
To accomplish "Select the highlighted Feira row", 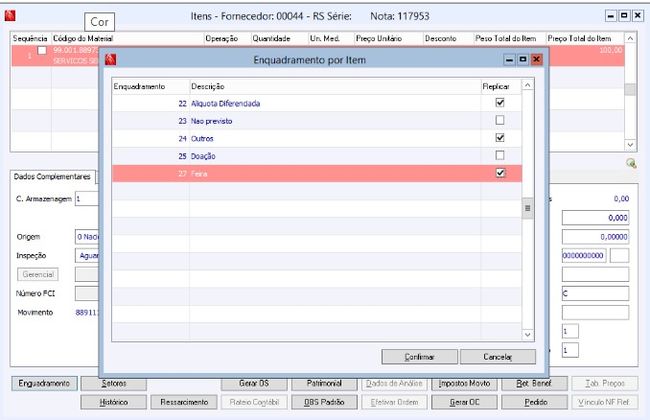I will click(x=317, y=173).
